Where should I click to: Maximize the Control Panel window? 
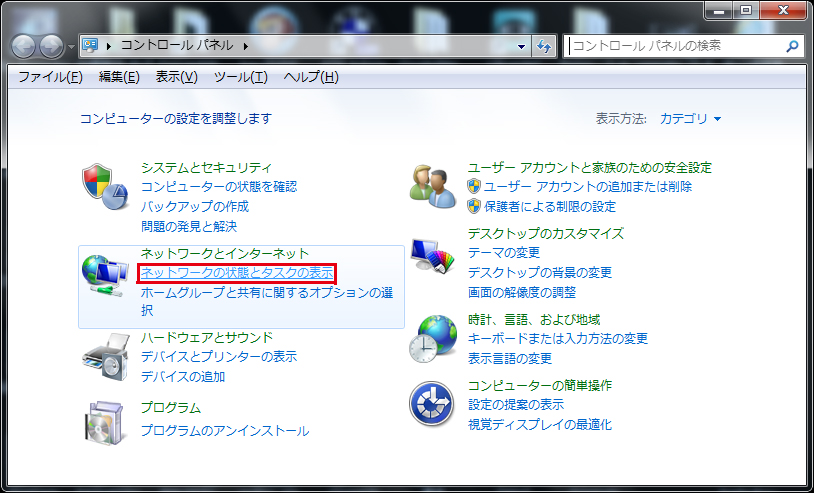tap(746, 10)
